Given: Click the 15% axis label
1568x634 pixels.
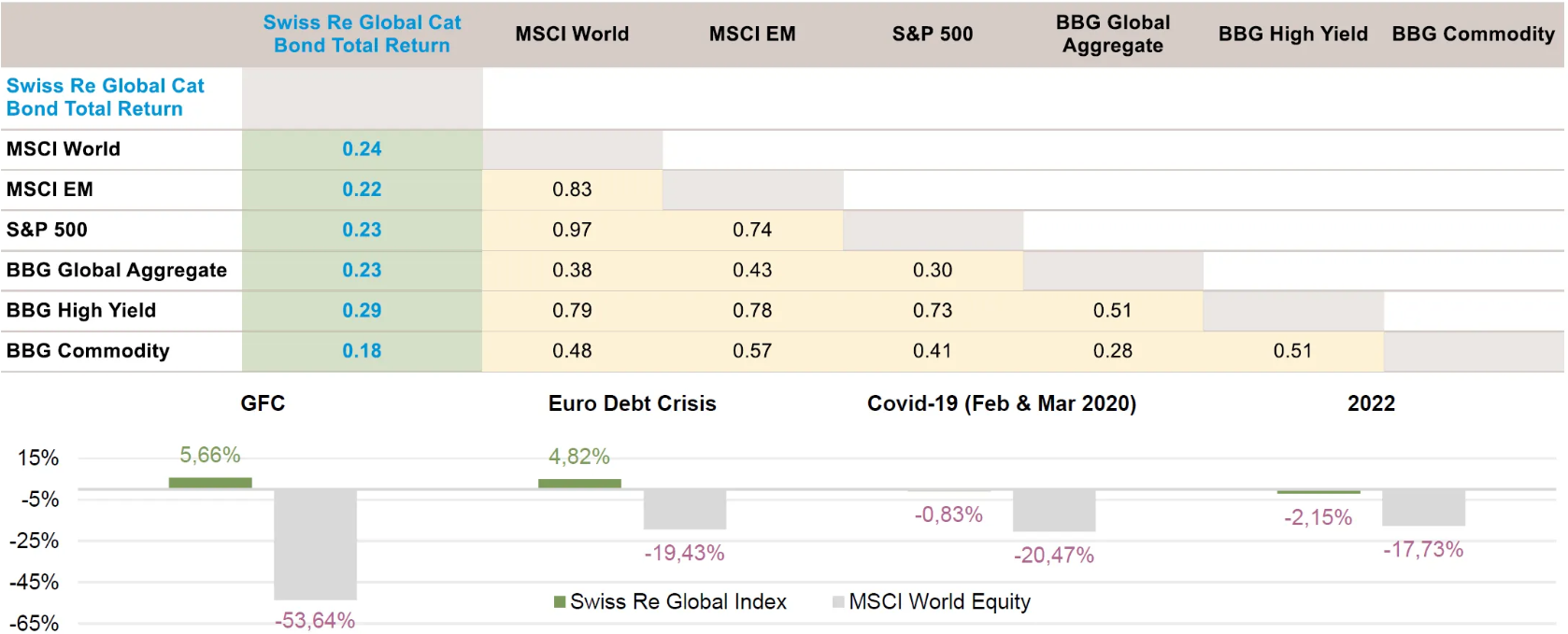Looking at the screenshot, I should [38, 458].
